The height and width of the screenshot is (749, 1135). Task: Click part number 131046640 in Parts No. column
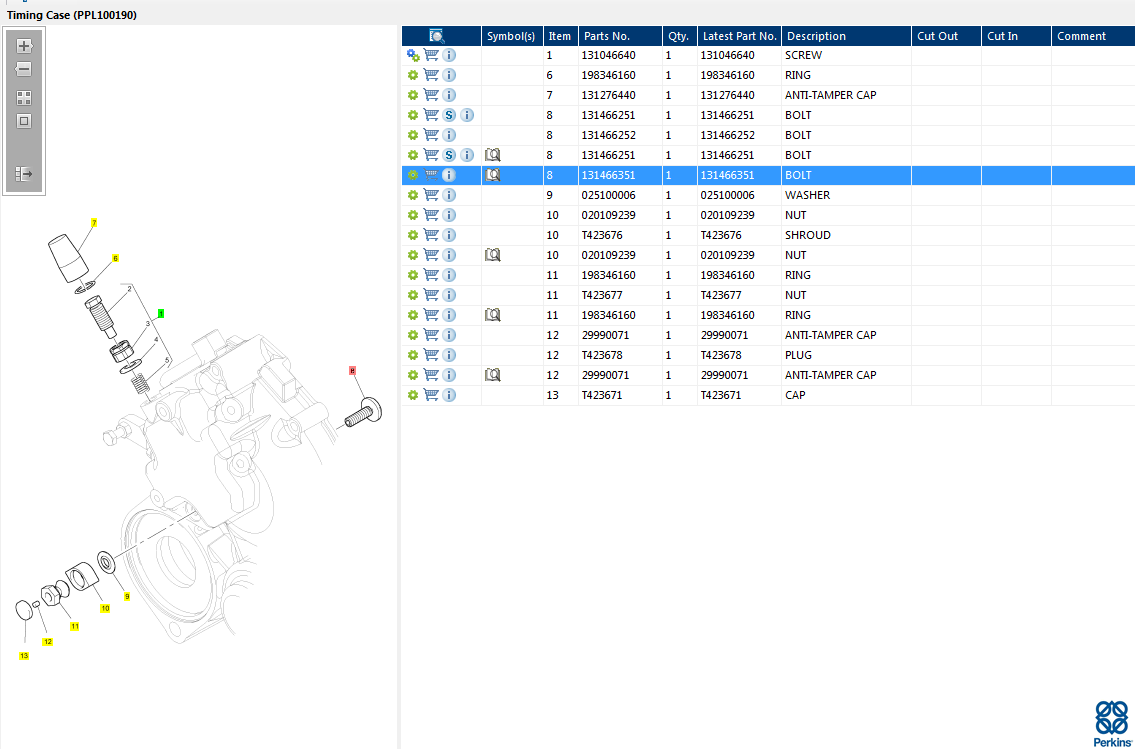[608, 55]
